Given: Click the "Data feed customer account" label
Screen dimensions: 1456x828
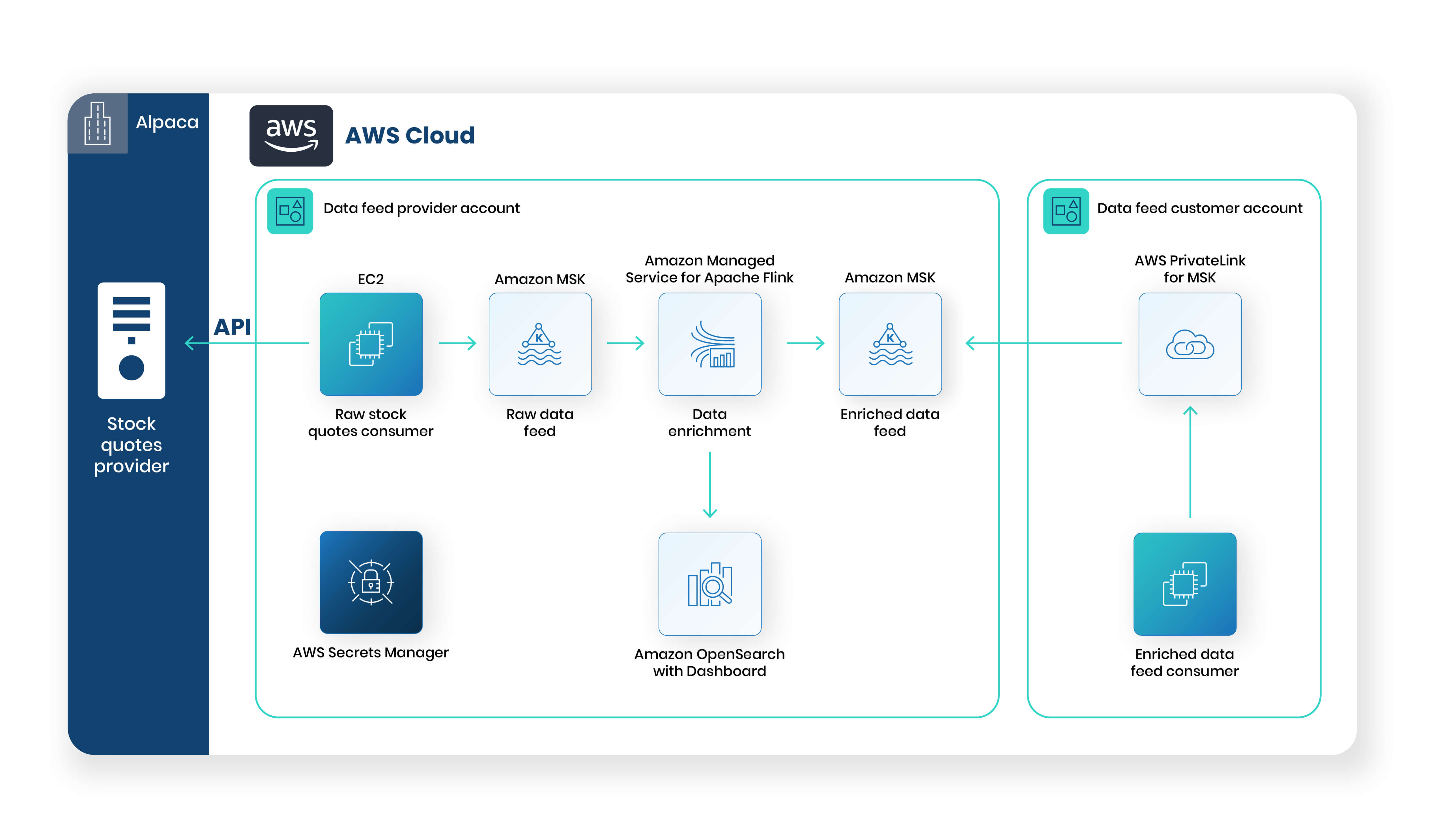Looking at the screenshot, I should click(x=1200, y=208).
